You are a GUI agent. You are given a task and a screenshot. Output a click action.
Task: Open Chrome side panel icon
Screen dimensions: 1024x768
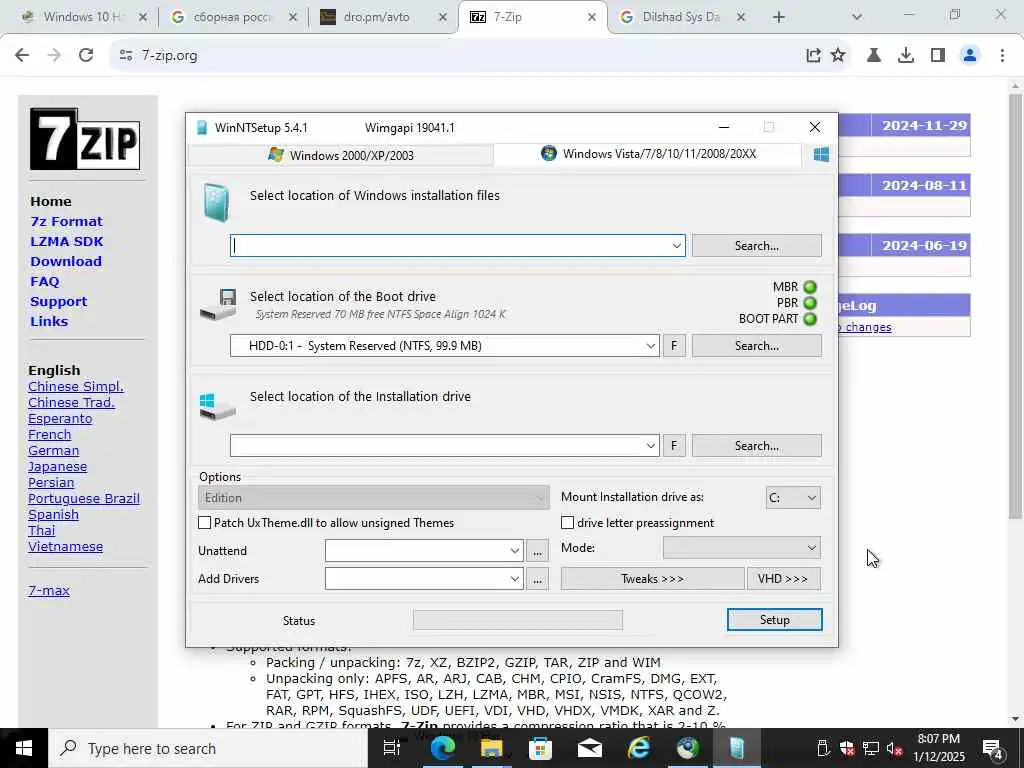tap(938, 56)
